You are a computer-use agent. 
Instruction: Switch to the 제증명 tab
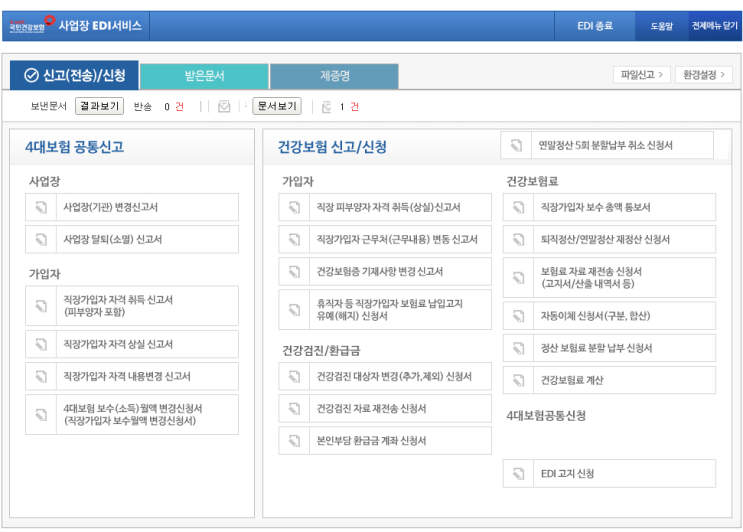[335, 76]
